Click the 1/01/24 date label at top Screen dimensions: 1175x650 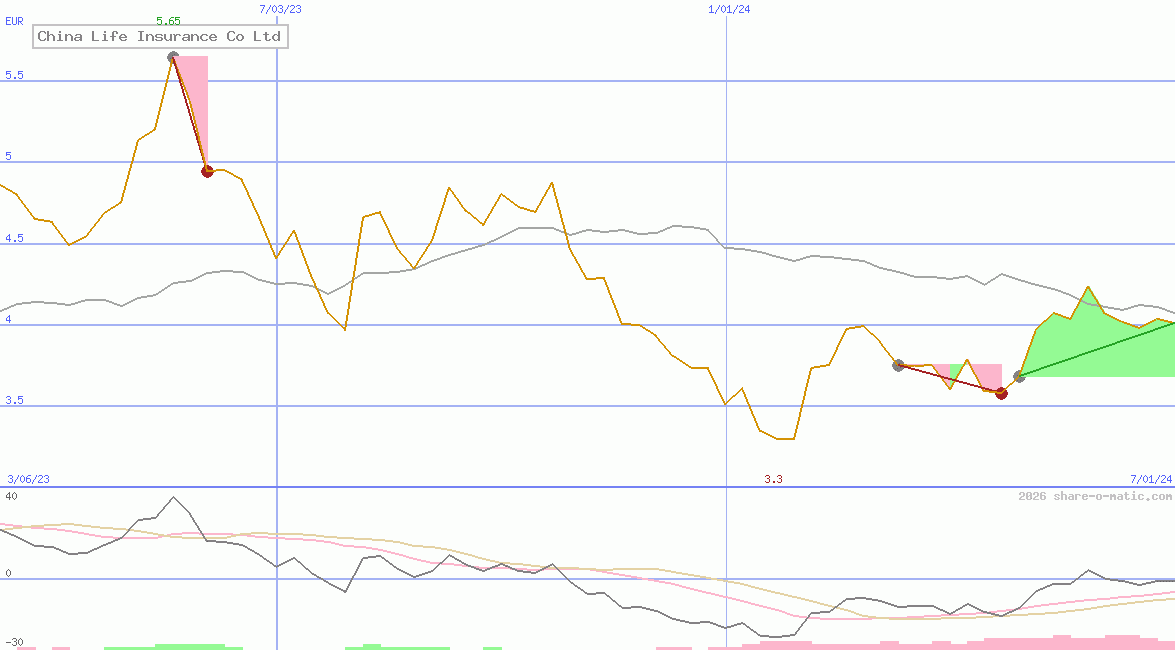(x=729, y=9)
